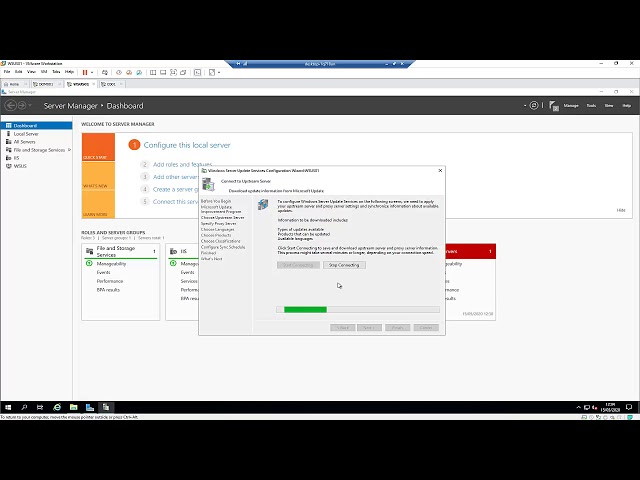
Task: Click the Choose Languages wizard step
Action: (x=218, y=229)
